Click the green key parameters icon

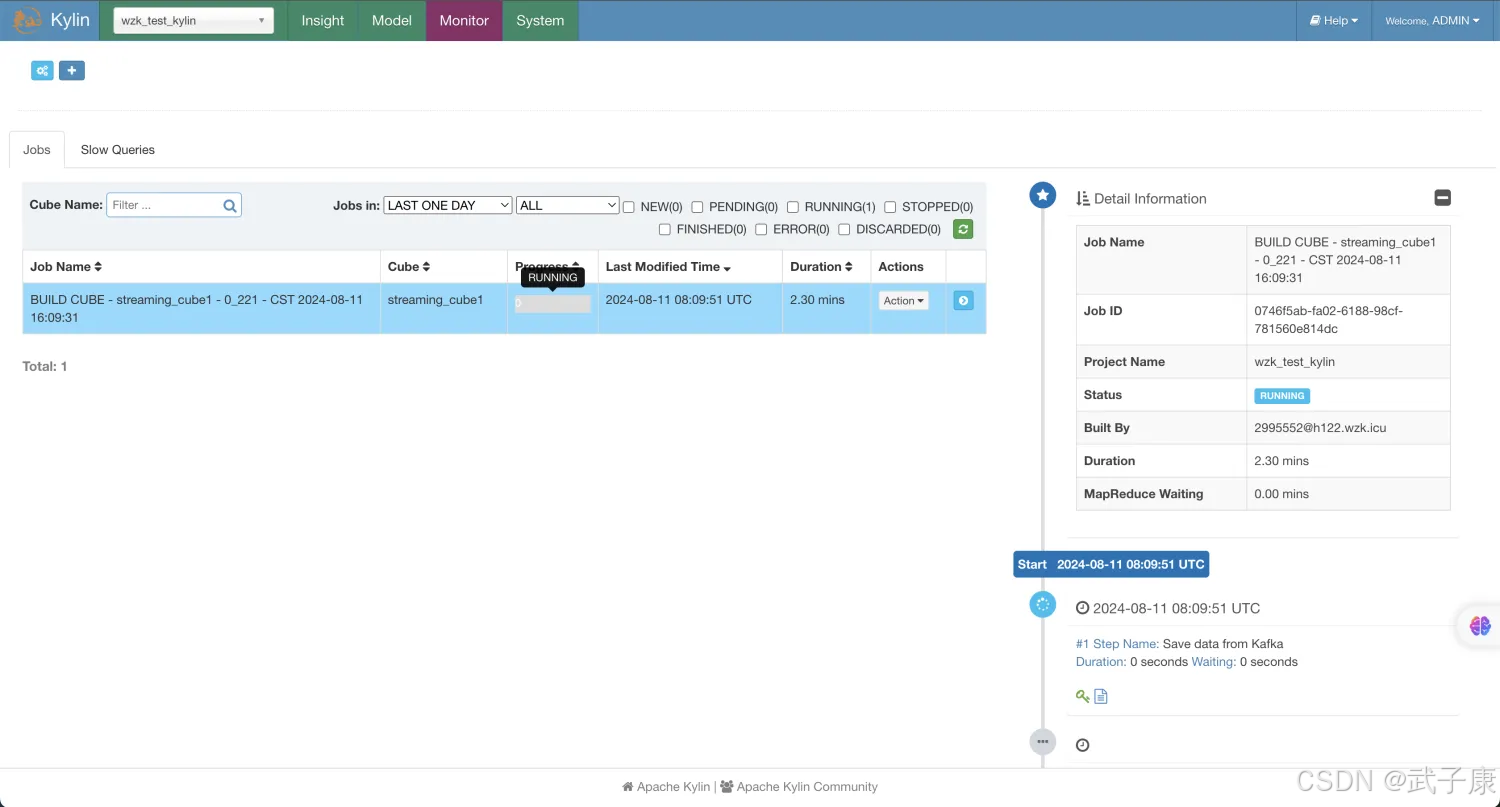pos(1082,696)
